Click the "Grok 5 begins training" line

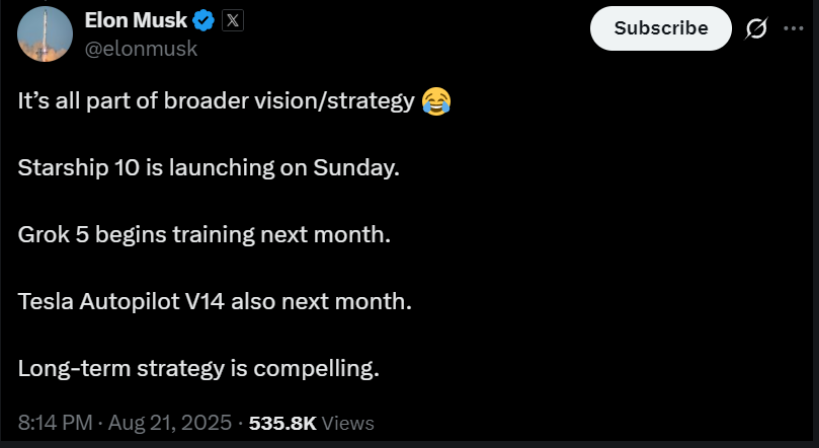click(204, 235)
